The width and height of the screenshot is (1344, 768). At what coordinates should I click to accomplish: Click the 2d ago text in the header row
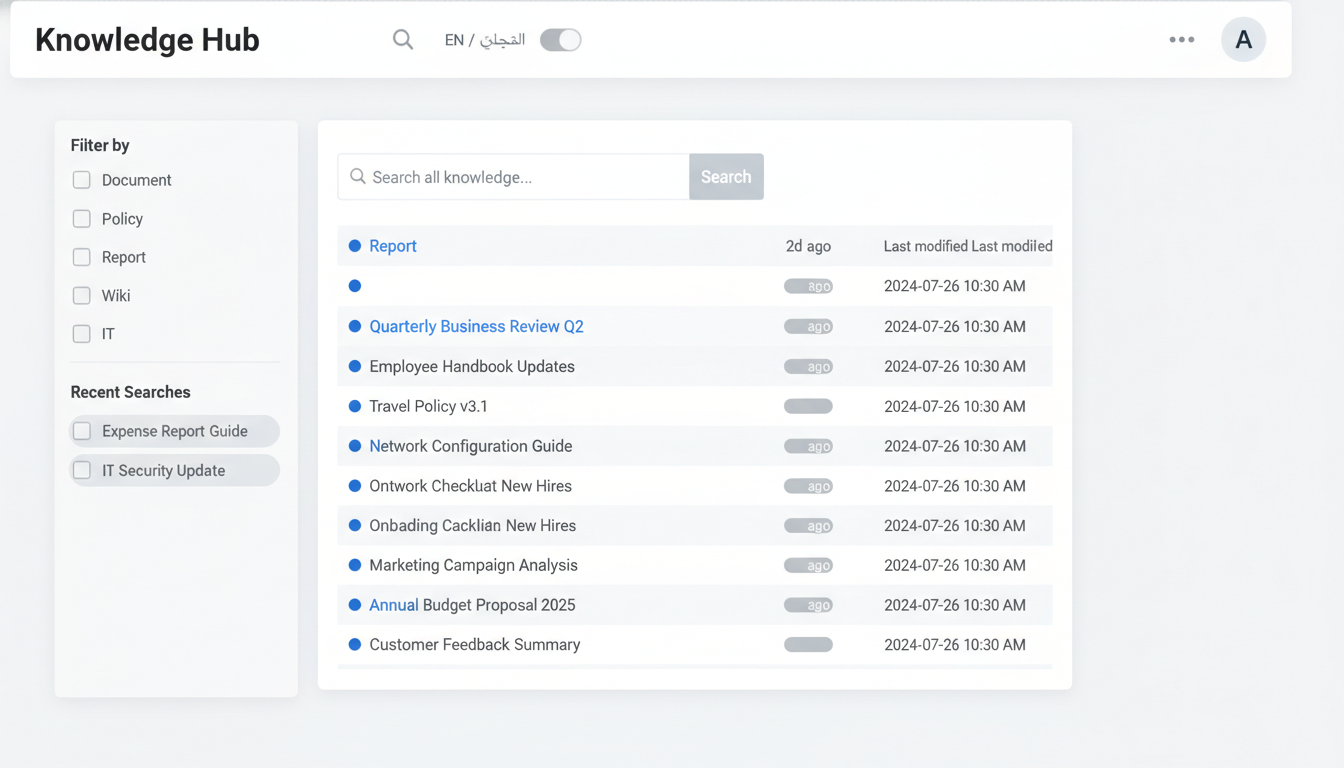coord(808,246)
